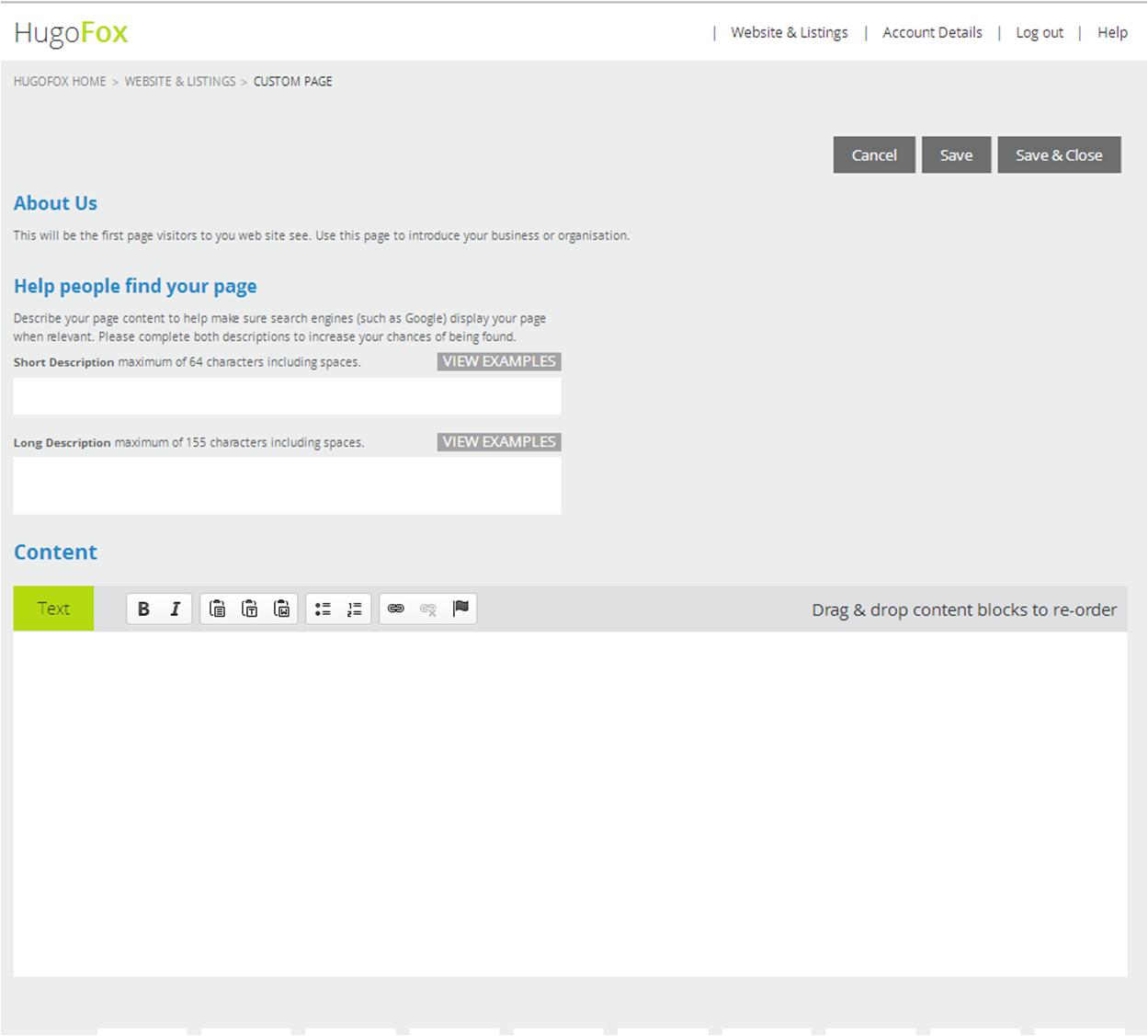Insert a bulleted list

click(x=322, y=608)
